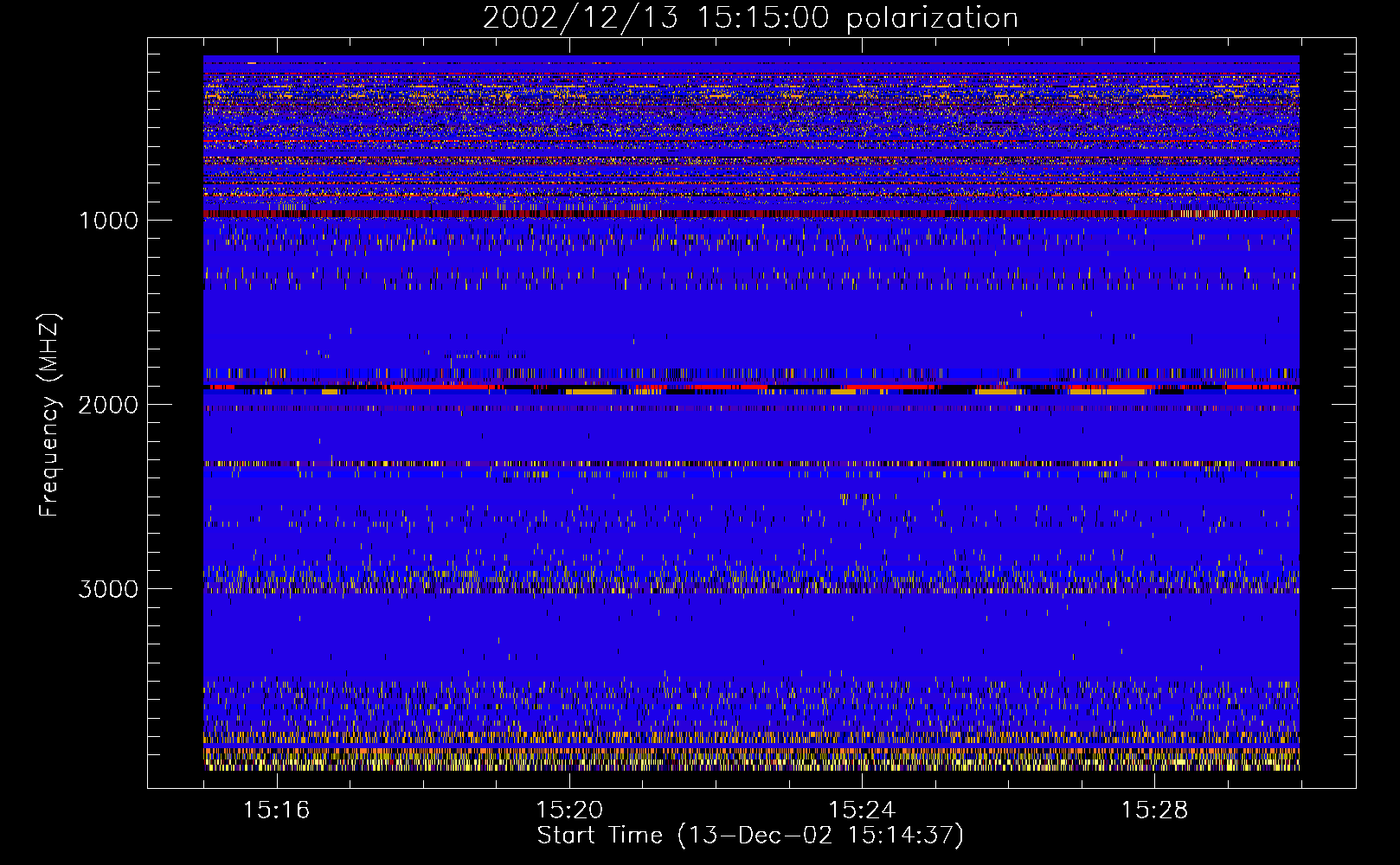
Task: Click the 15:28 time tick label
Action: point(1154,811)
